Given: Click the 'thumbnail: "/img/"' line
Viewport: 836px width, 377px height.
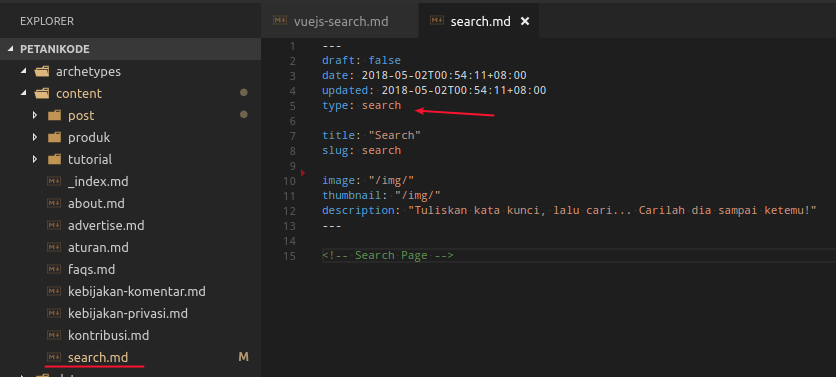Looking at the screenshot, I should pos(381,195).
